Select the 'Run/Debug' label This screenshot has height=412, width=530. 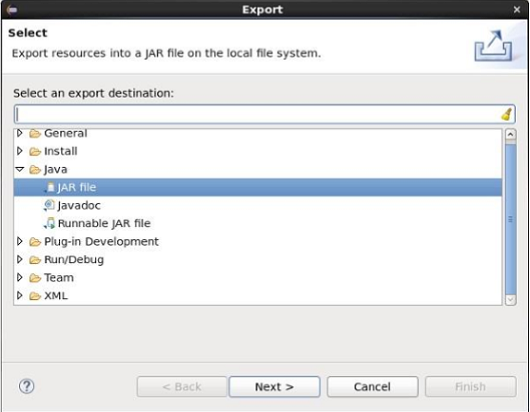click(74, 260)
